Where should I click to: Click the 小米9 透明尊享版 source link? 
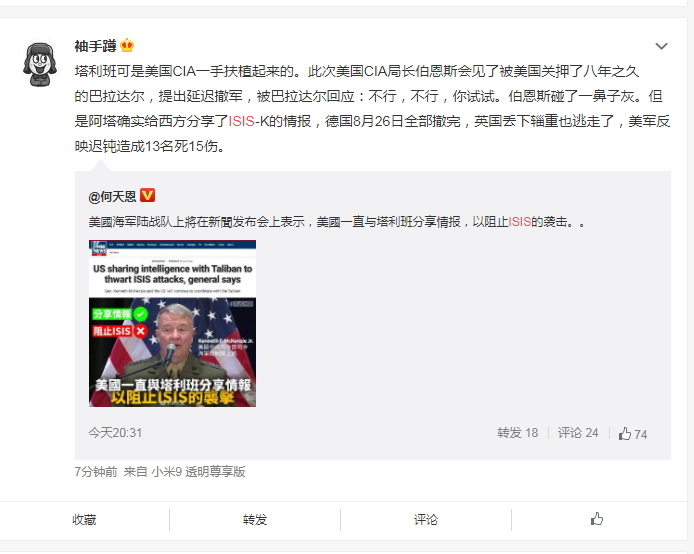198,472
